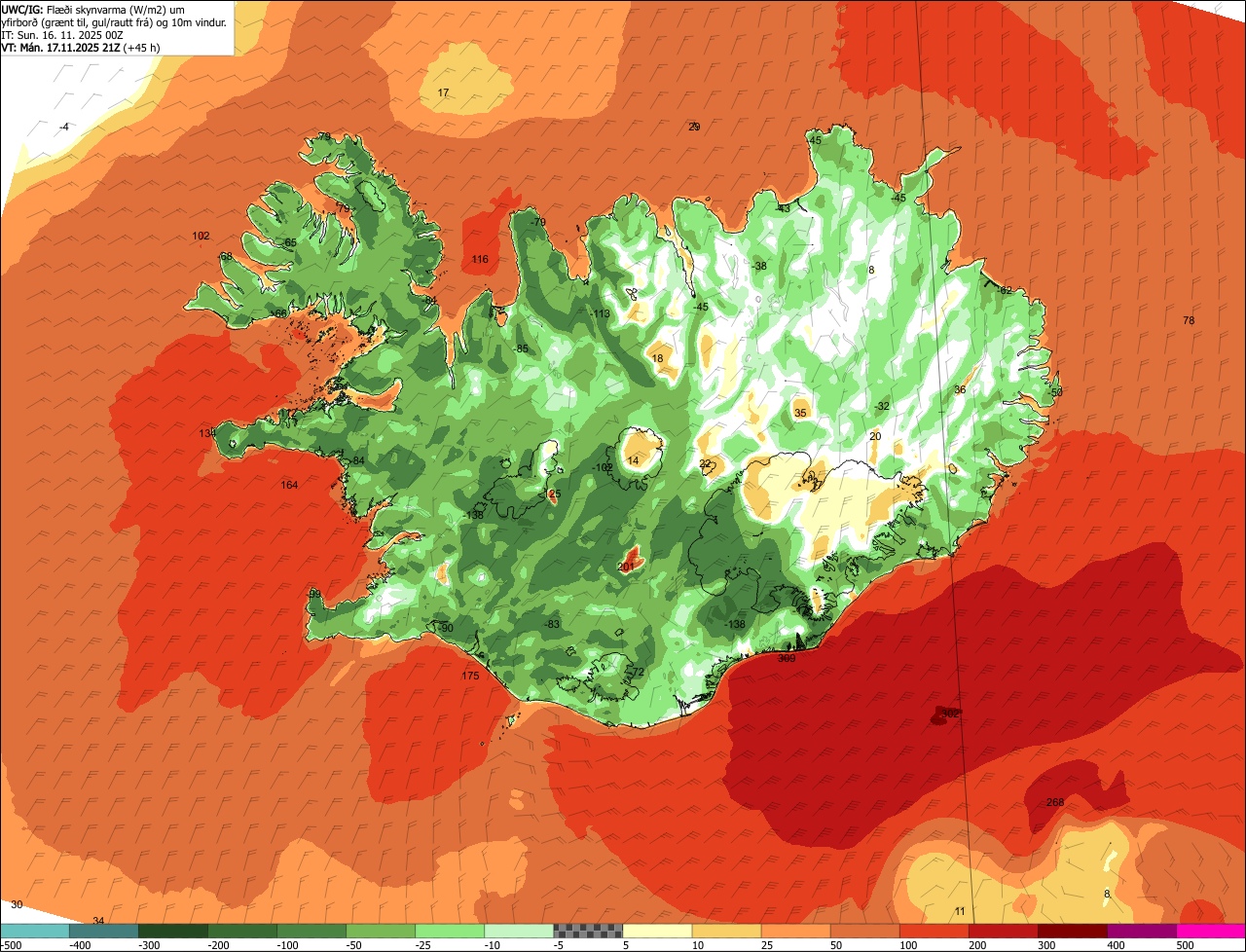Click the checkered -5 to 5 legend swatch
Viewport: 1246px width, 952px height.
(588, 931)
